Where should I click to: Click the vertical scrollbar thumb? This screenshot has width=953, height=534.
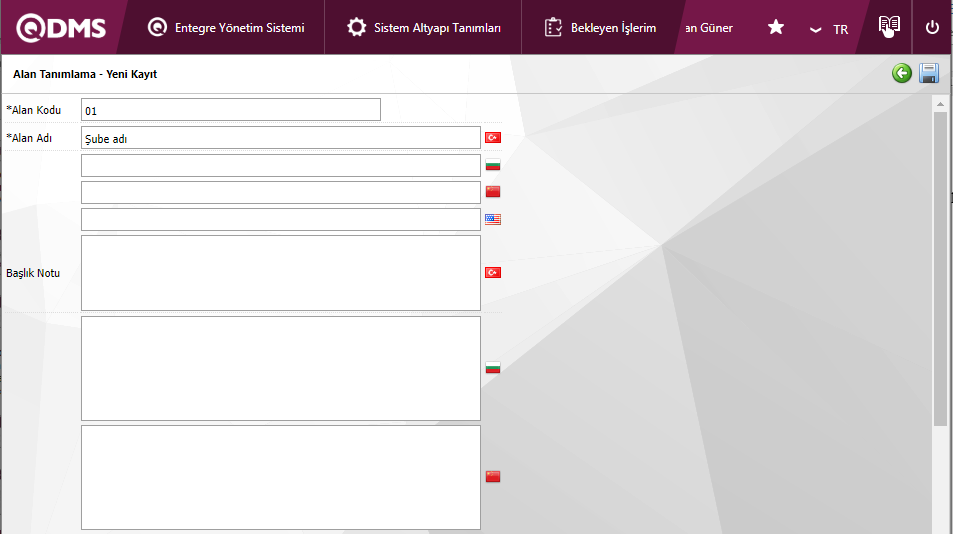[940, 269]
